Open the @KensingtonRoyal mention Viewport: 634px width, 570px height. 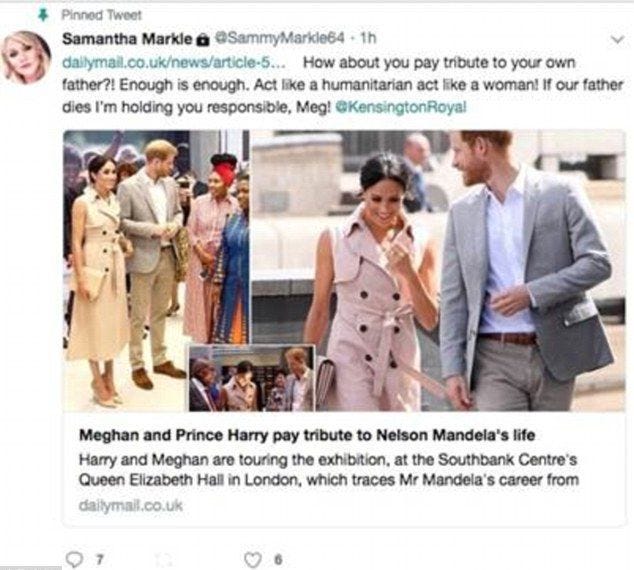coord(401,107)
